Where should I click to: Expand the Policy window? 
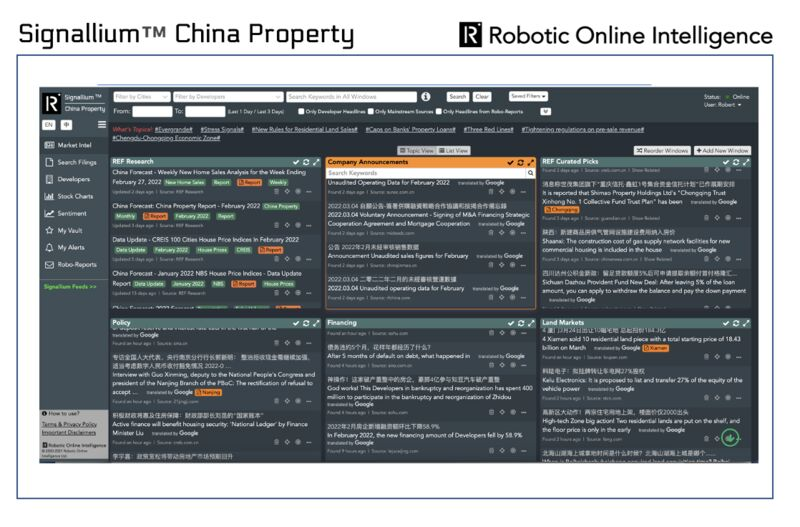(x=316, y=323)
